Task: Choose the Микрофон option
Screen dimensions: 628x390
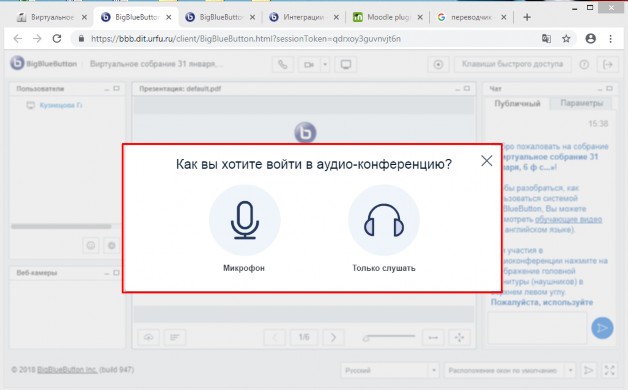Action: (x=244, y=220)
